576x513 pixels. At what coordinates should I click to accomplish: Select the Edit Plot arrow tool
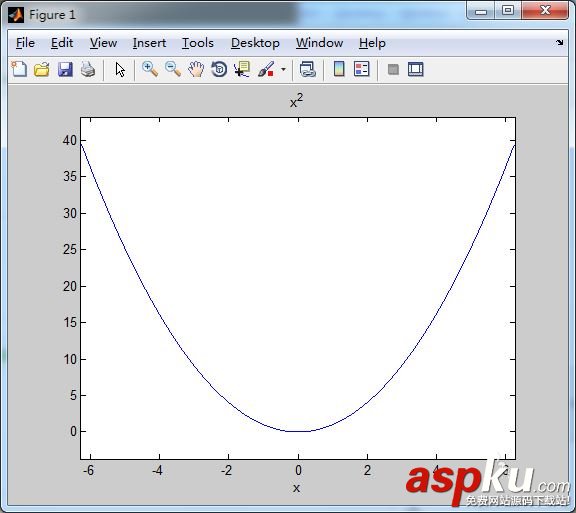pyautogui.click(x=120, y=69)
